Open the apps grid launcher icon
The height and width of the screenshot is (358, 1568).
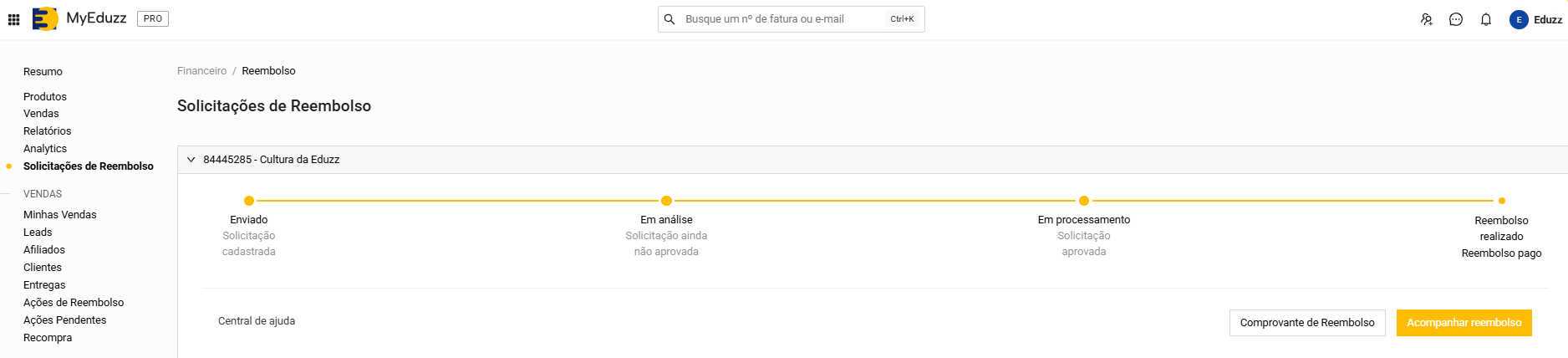pyautogui.click(x=13, y=19)
